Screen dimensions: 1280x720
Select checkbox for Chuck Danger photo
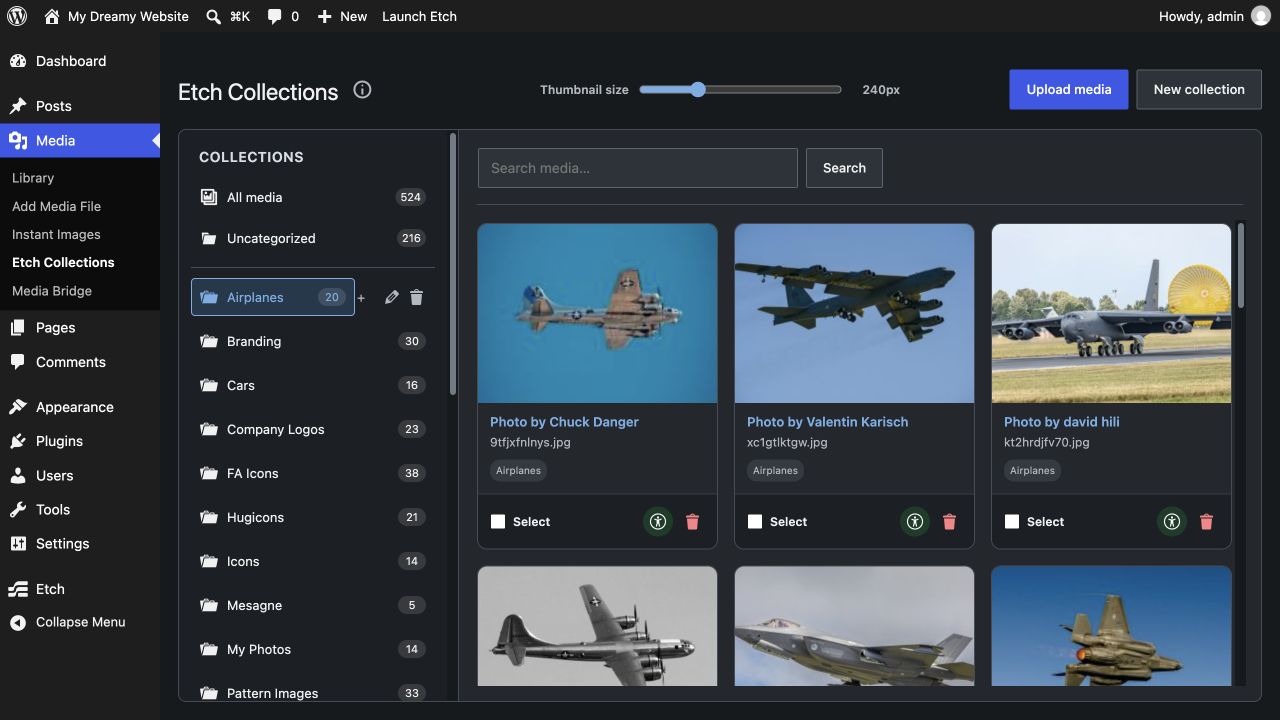click(x=498, y=521)
